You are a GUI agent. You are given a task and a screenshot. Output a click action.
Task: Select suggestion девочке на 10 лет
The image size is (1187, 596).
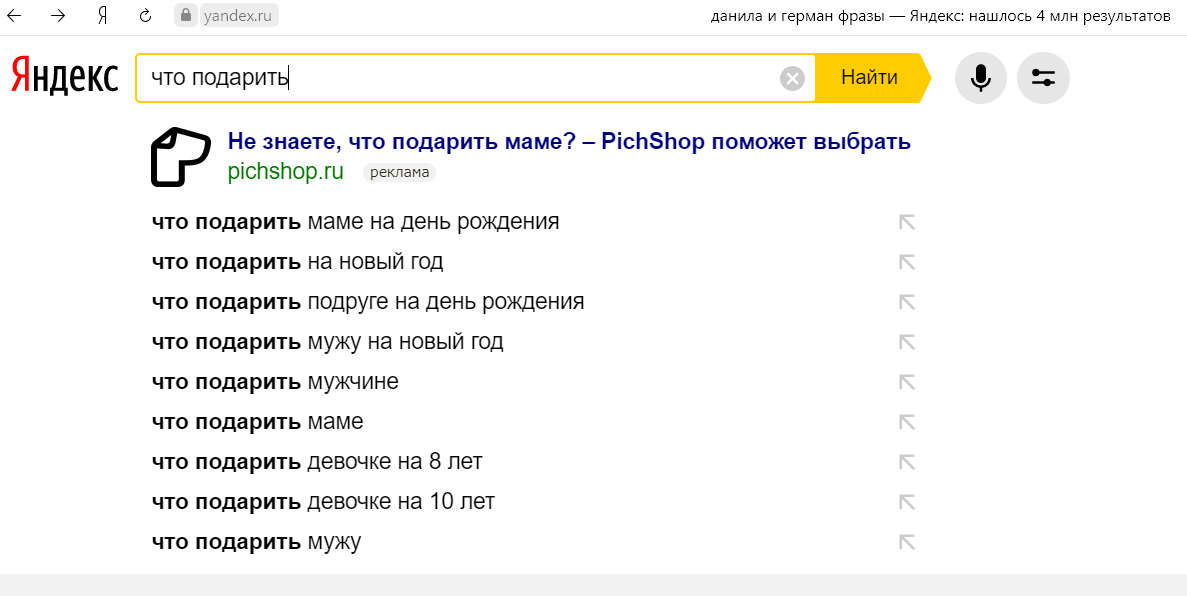tap(322, 502)
